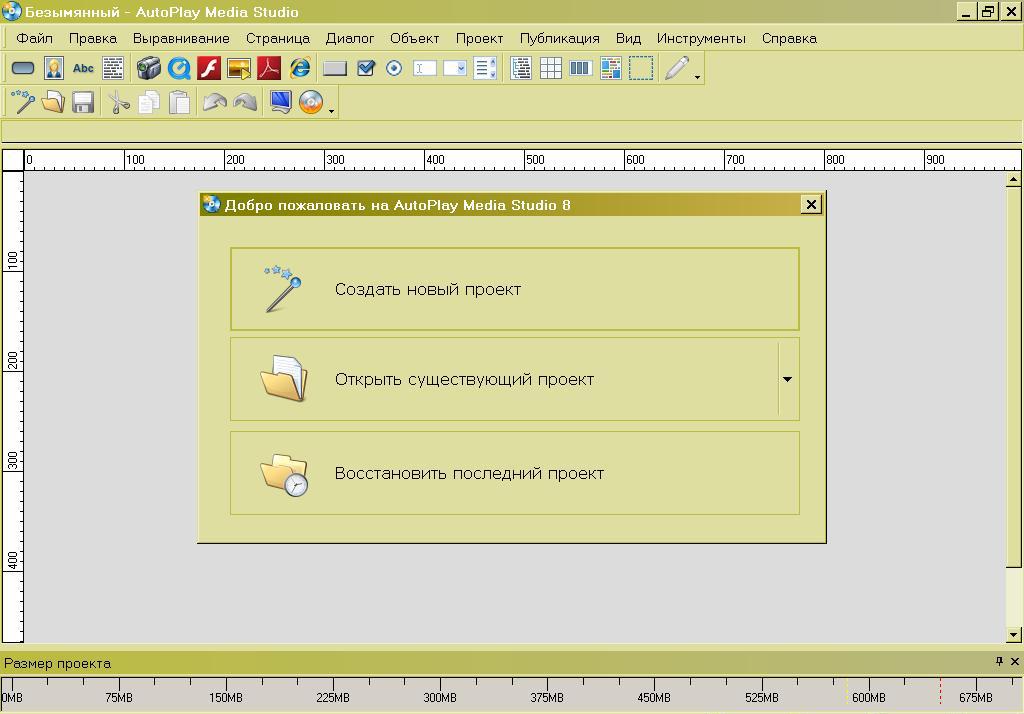
Task: Add a Grid object
Action: click(x=551, y=68)
